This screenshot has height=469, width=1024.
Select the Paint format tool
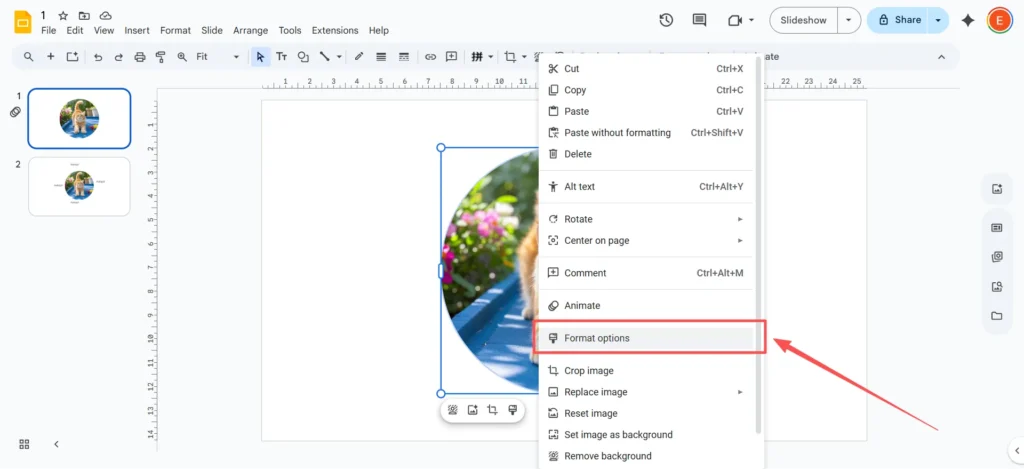click(161, 57)
